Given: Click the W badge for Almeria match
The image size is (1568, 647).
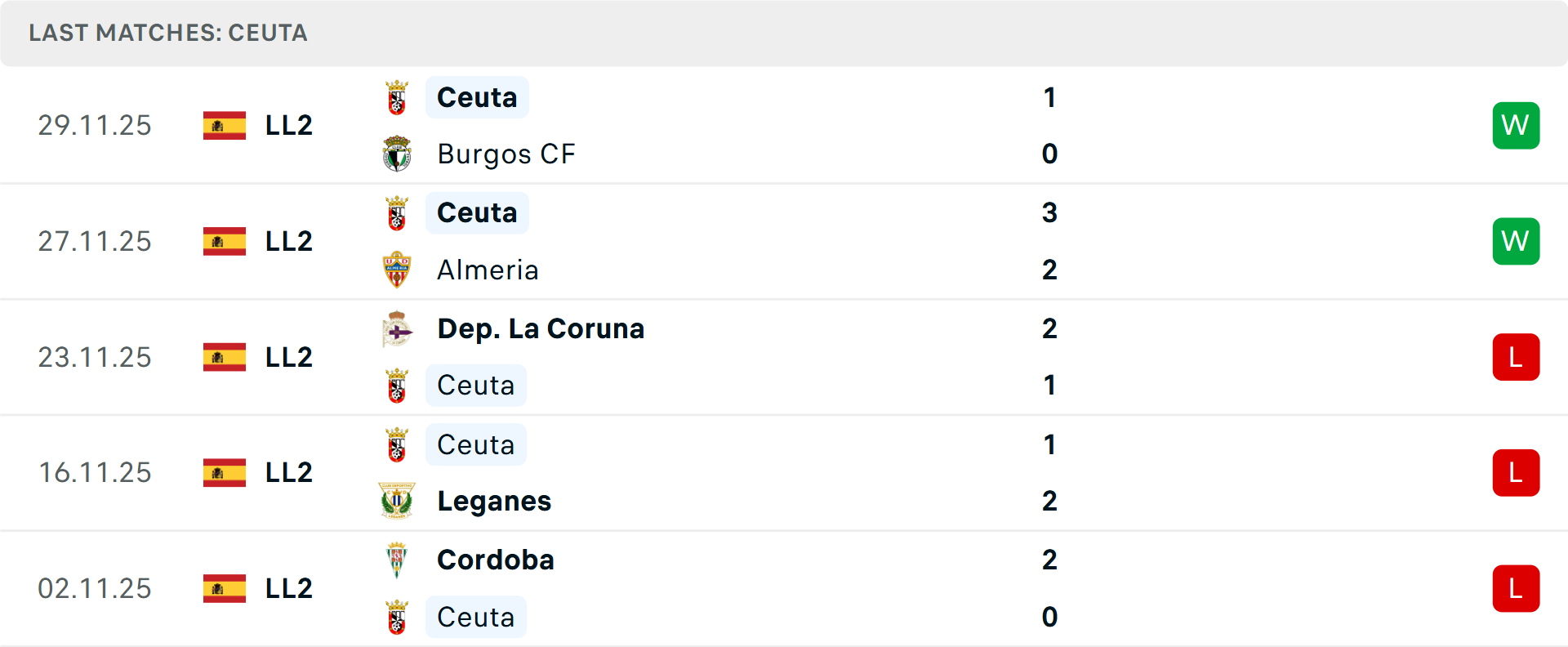Looking at the screenshot, I should [1516, 242].
